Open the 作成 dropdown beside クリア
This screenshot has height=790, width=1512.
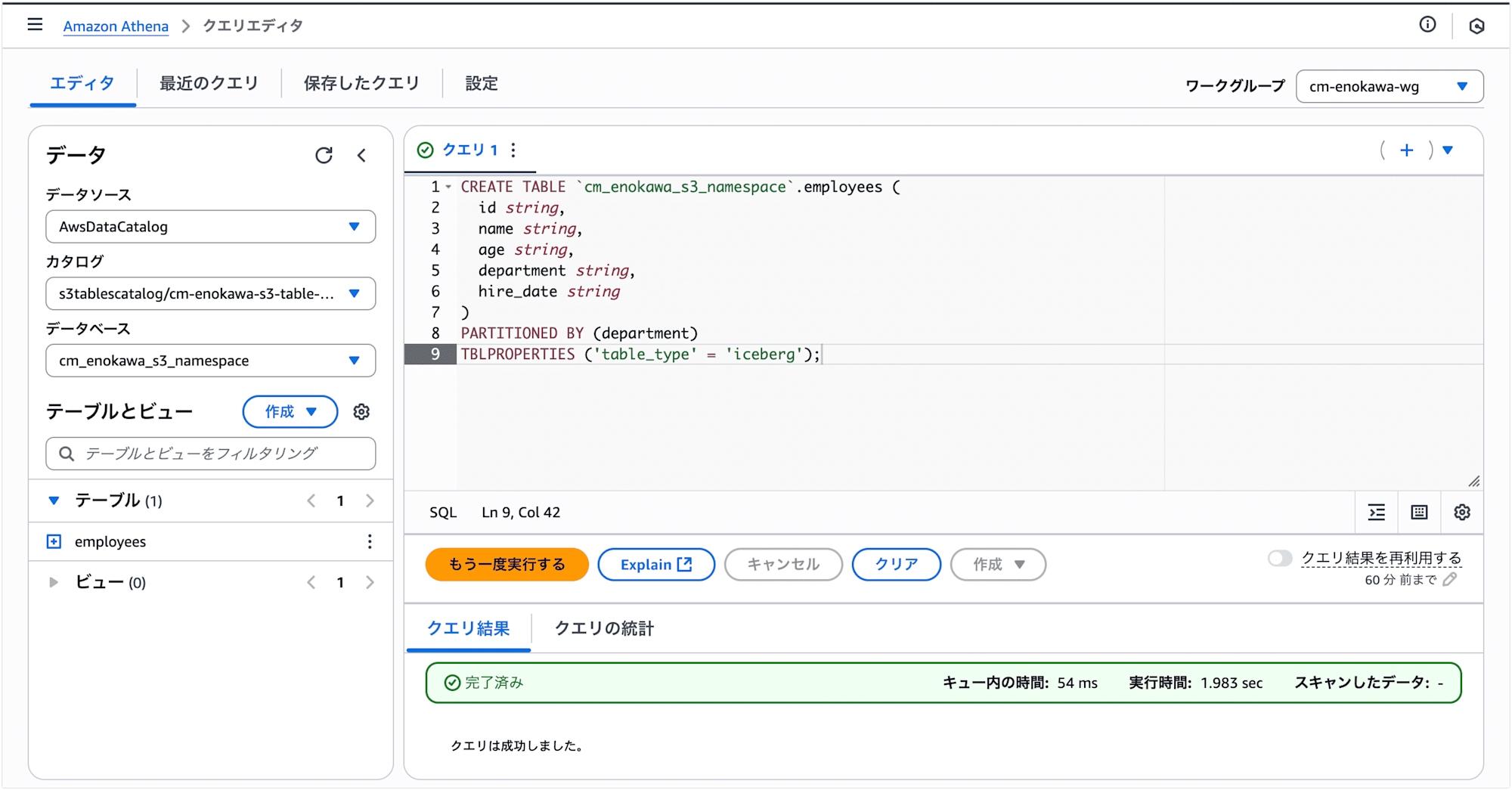click(x=998, y=565)
